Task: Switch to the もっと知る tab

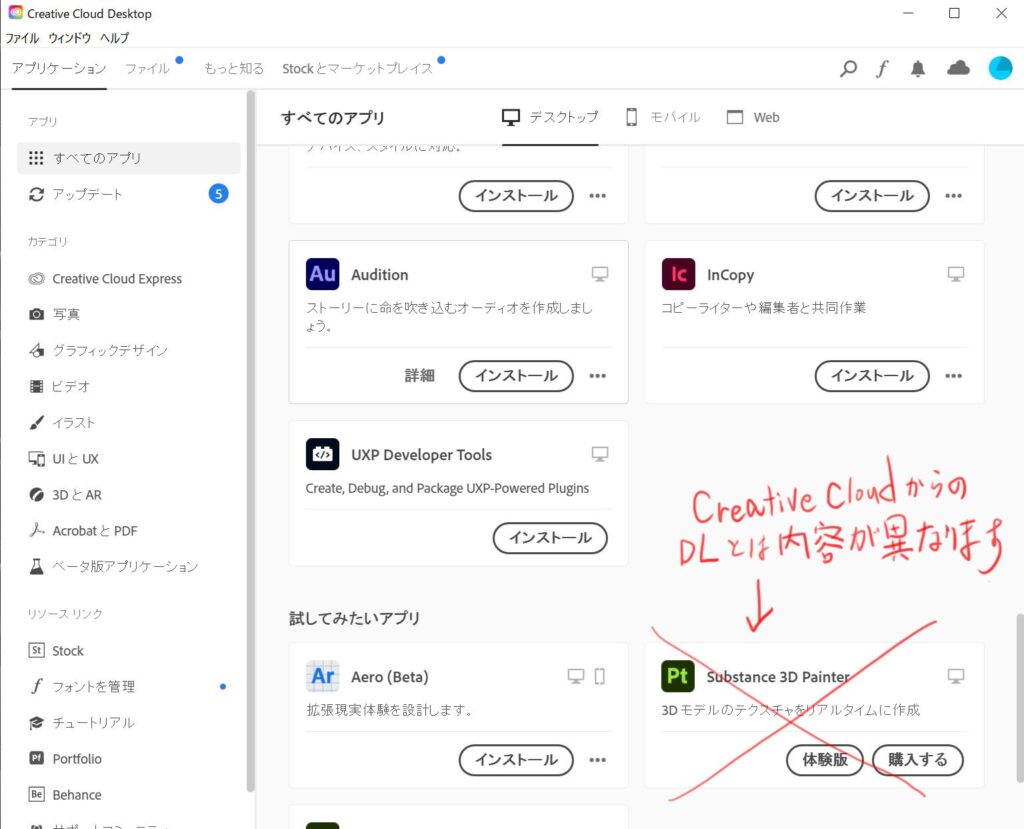Action: pos(234,69)
